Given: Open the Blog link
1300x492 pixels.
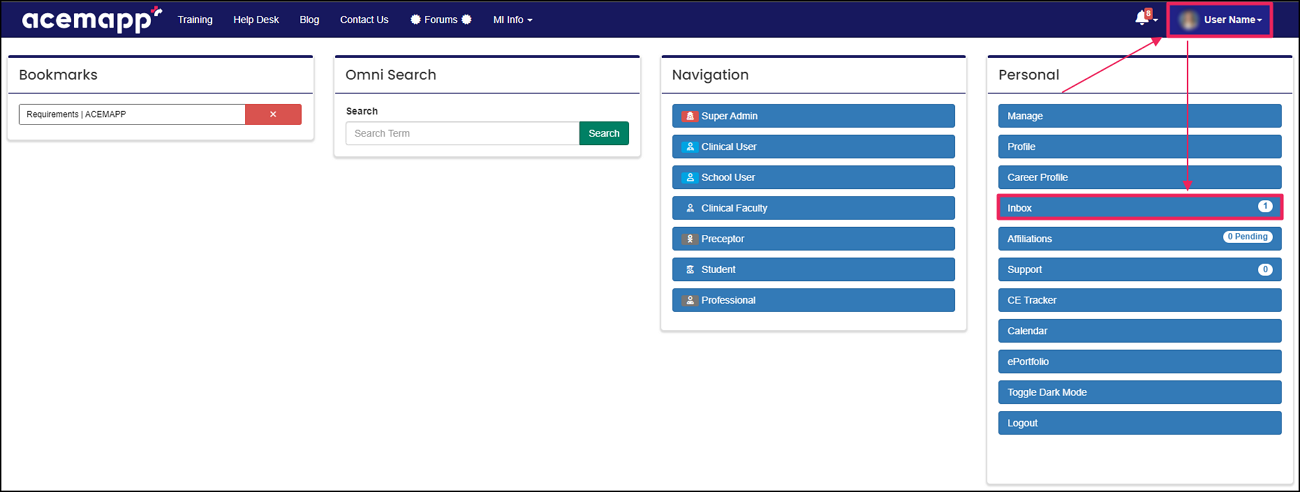Looking at the screenshot, I should coord(309,19).
